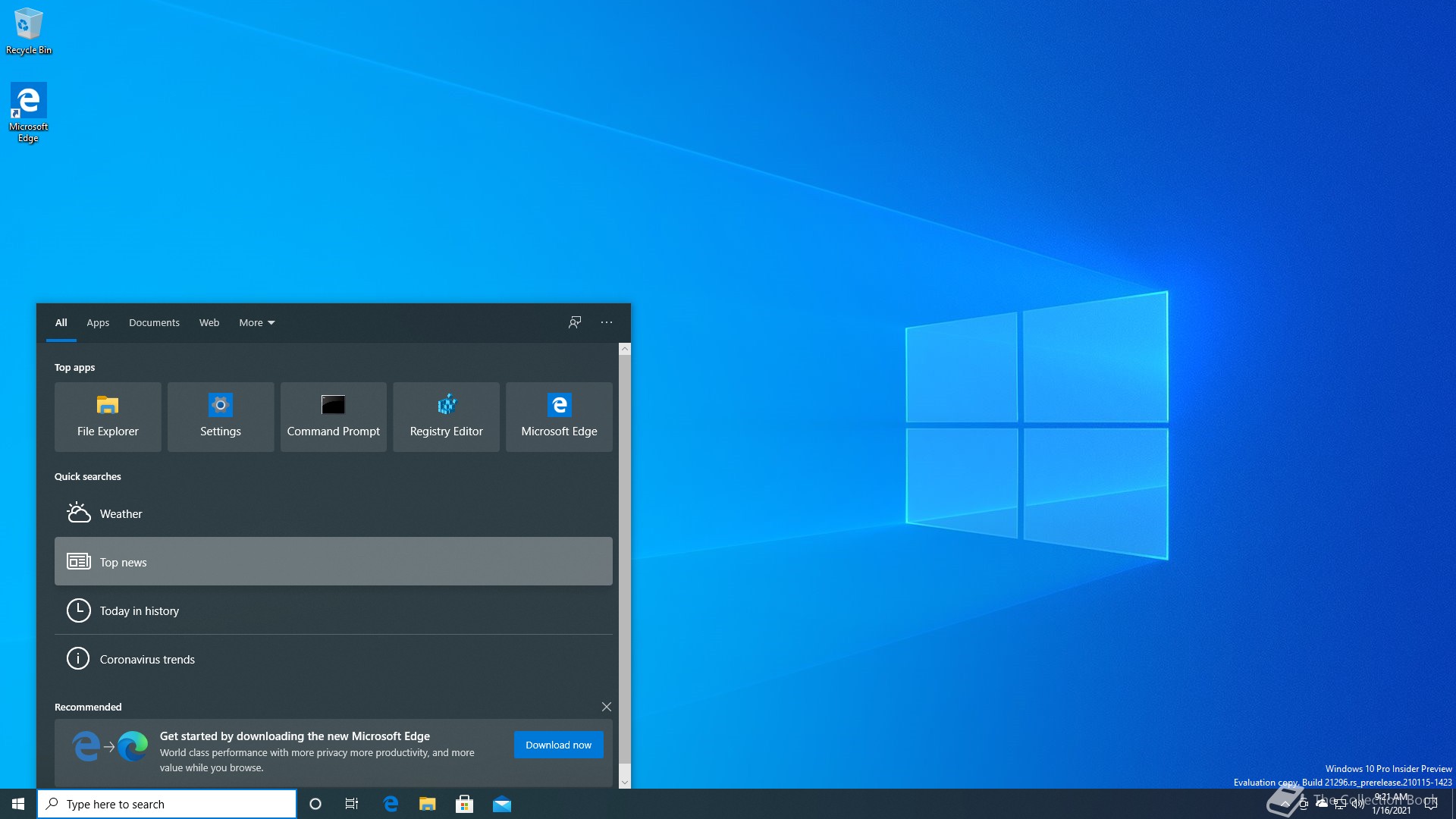Click the Show desktop strip on taskbar

tap(1453, 804)
